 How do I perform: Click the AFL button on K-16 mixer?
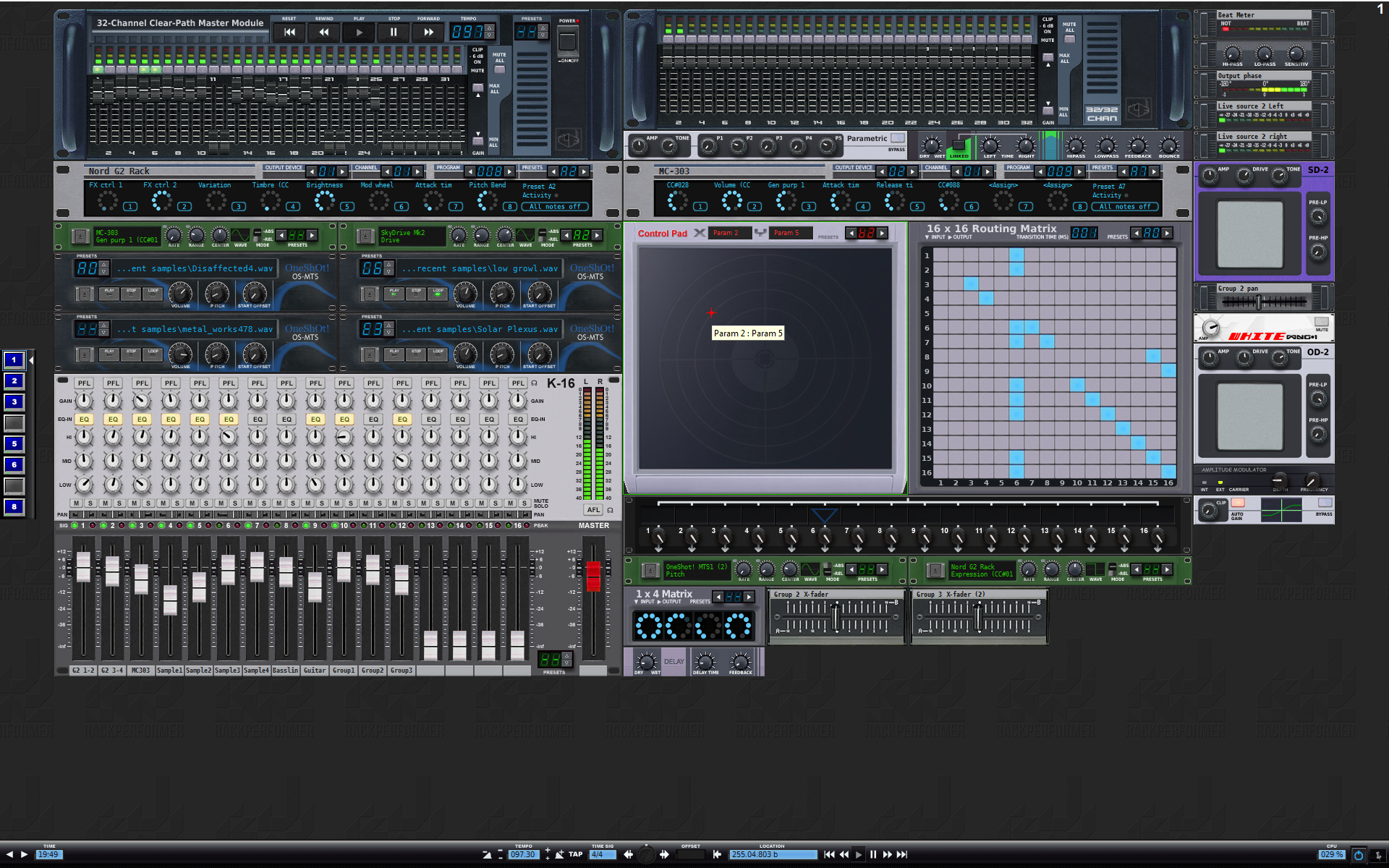pos(593,510)
